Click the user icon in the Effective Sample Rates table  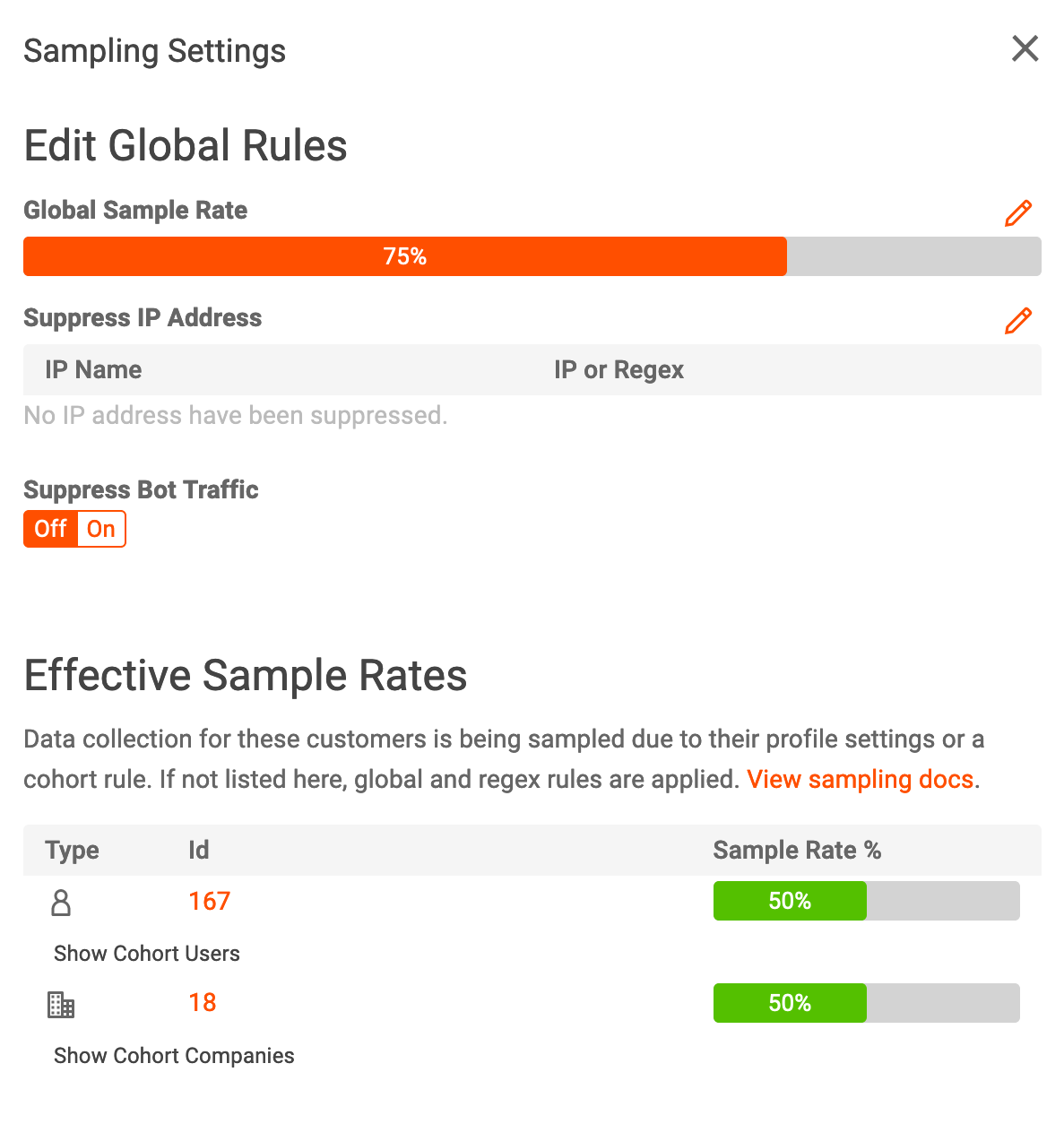(60, 903)
